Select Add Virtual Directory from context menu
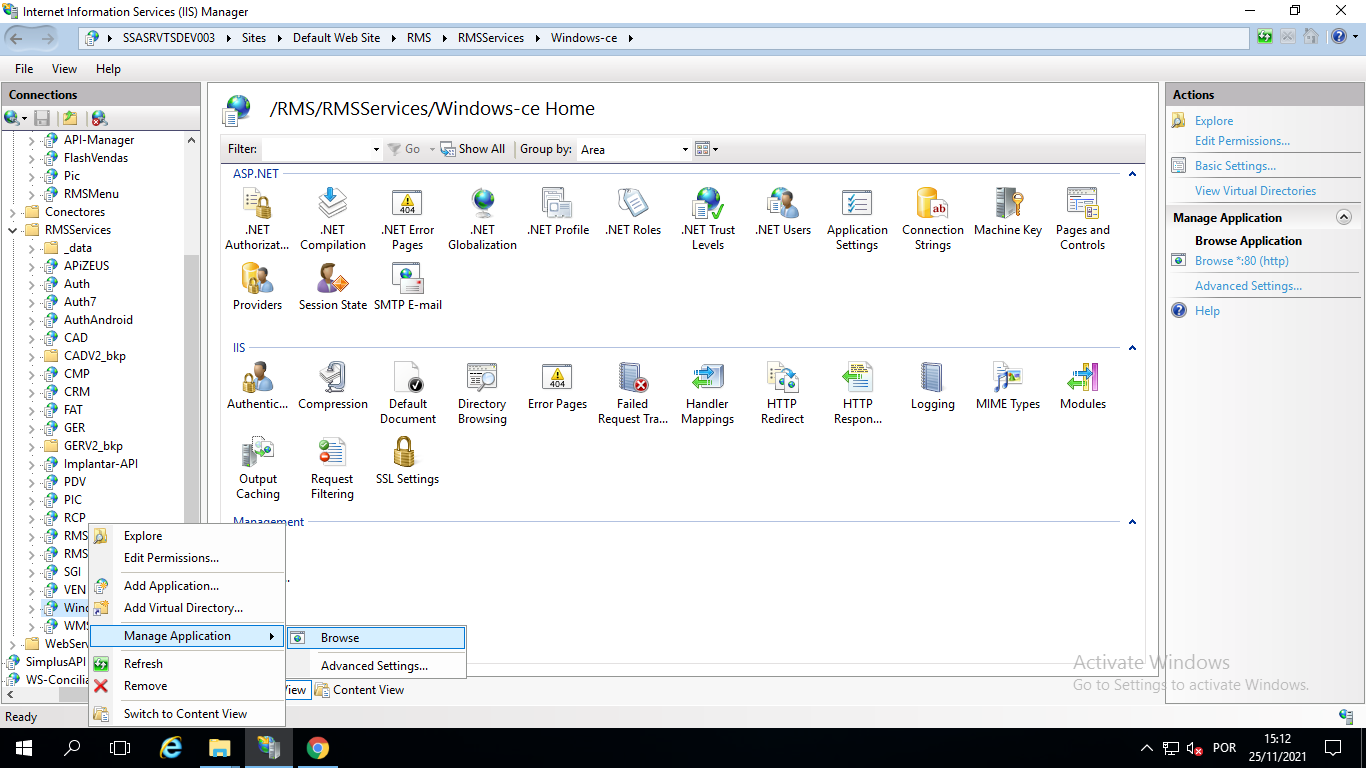1366x768 pixels. click(x=187, y=608)
